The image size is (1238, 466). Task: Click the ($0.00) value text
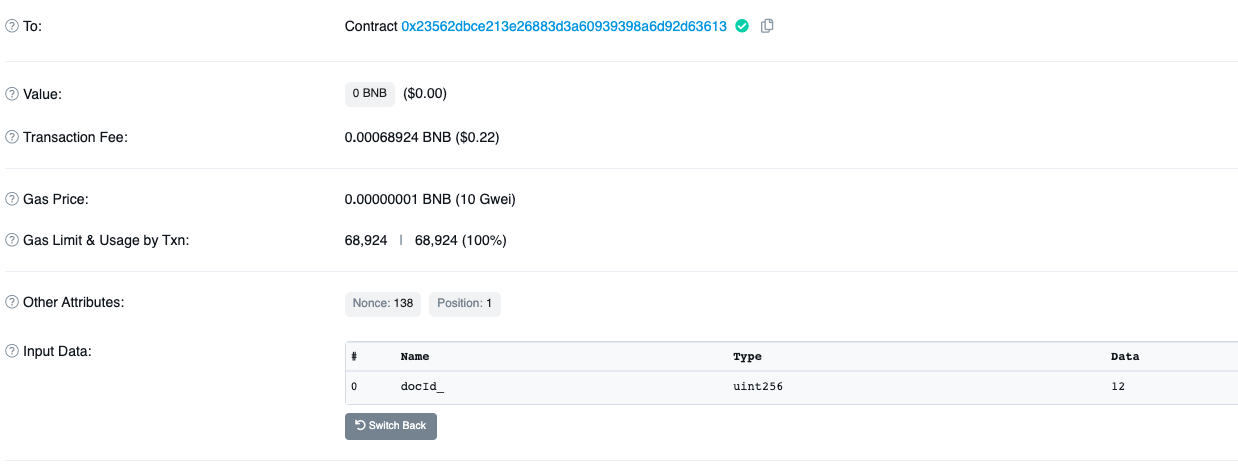(x=425, y=93)
